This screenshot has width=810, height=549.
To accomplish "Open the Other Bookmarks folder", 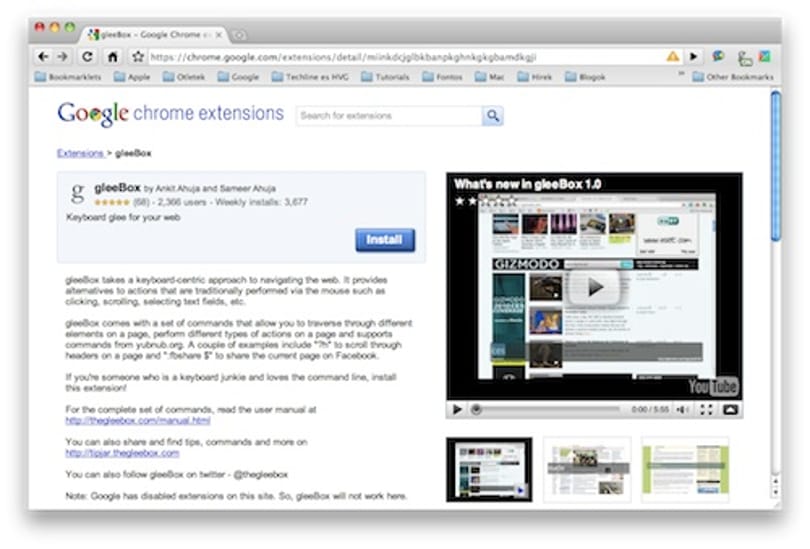I will (733, 77).
